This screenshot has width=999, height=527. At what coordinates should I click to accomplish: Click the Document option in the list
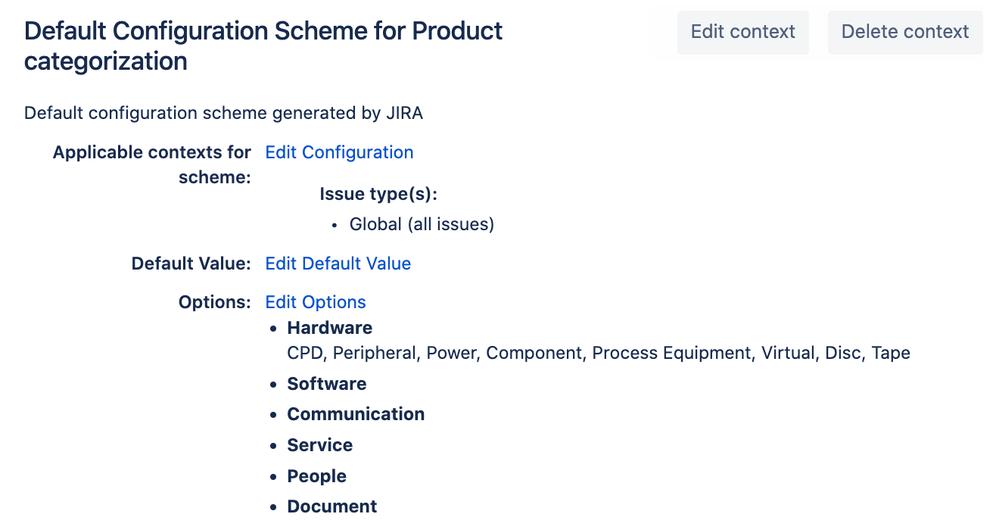click(x=332, y=506)
